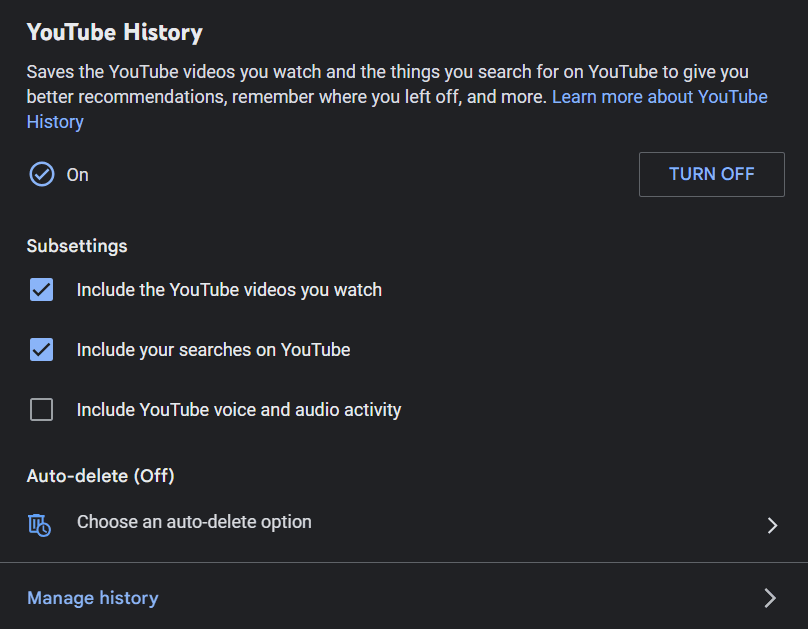Enable the voice and audio activity checkbox
This screenshot has width=808, height=629.
coord(41,410)
